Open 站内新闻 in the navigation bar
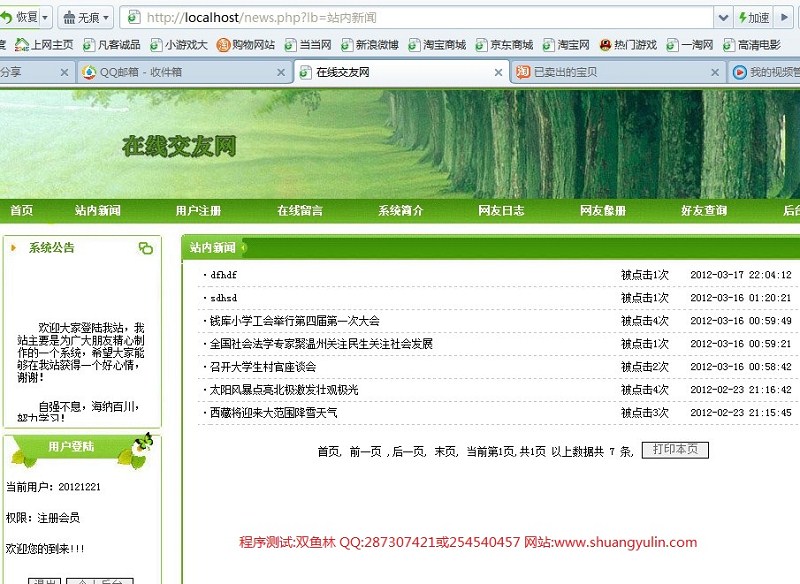The width and height of the screenshot is (800, 584). click(97, 210)
